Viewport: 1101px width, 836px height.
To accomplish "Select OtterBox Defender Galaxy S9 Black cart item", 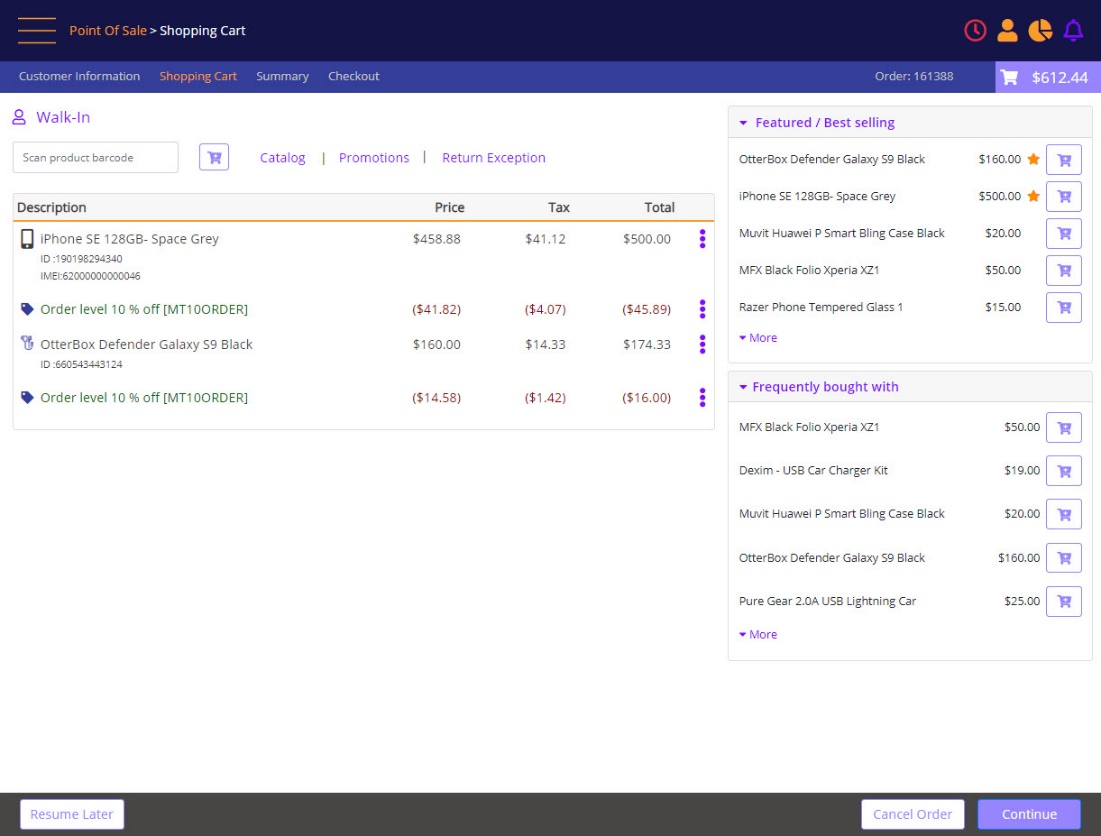I will [x=146, y=344].
